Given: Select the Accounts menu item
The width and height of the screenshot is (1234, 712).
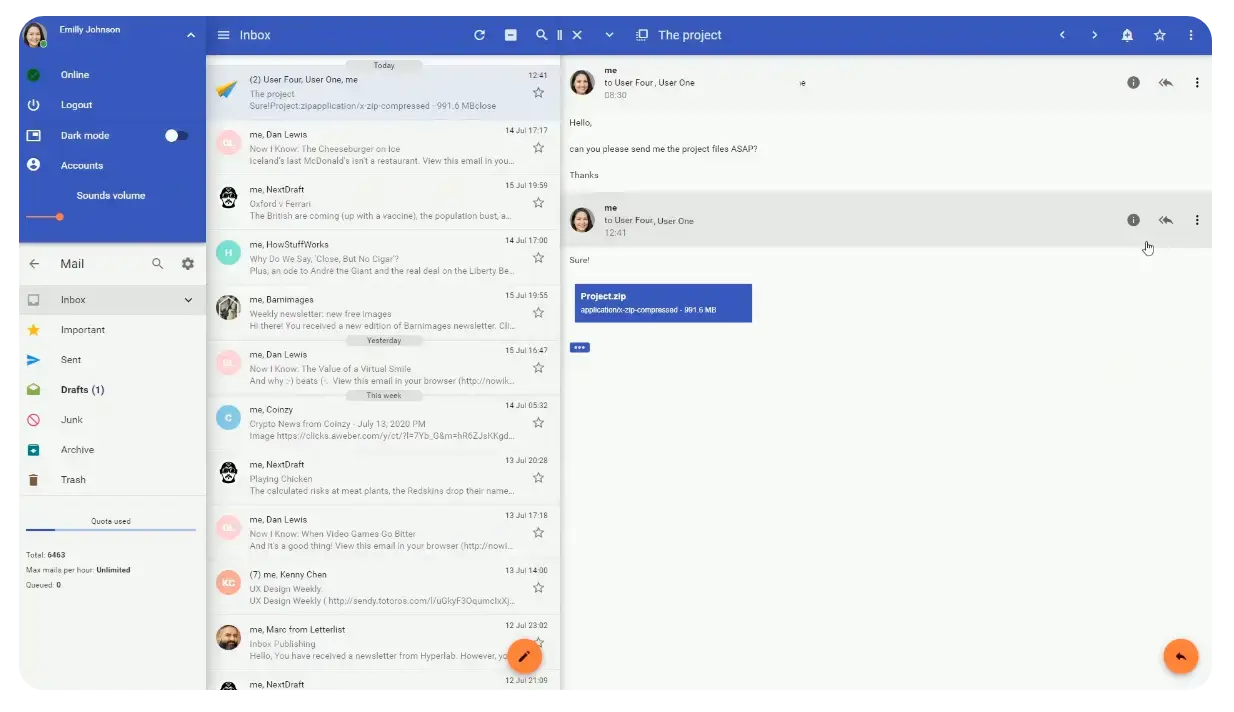Looking at the screenshot, I should coord(81,165).
